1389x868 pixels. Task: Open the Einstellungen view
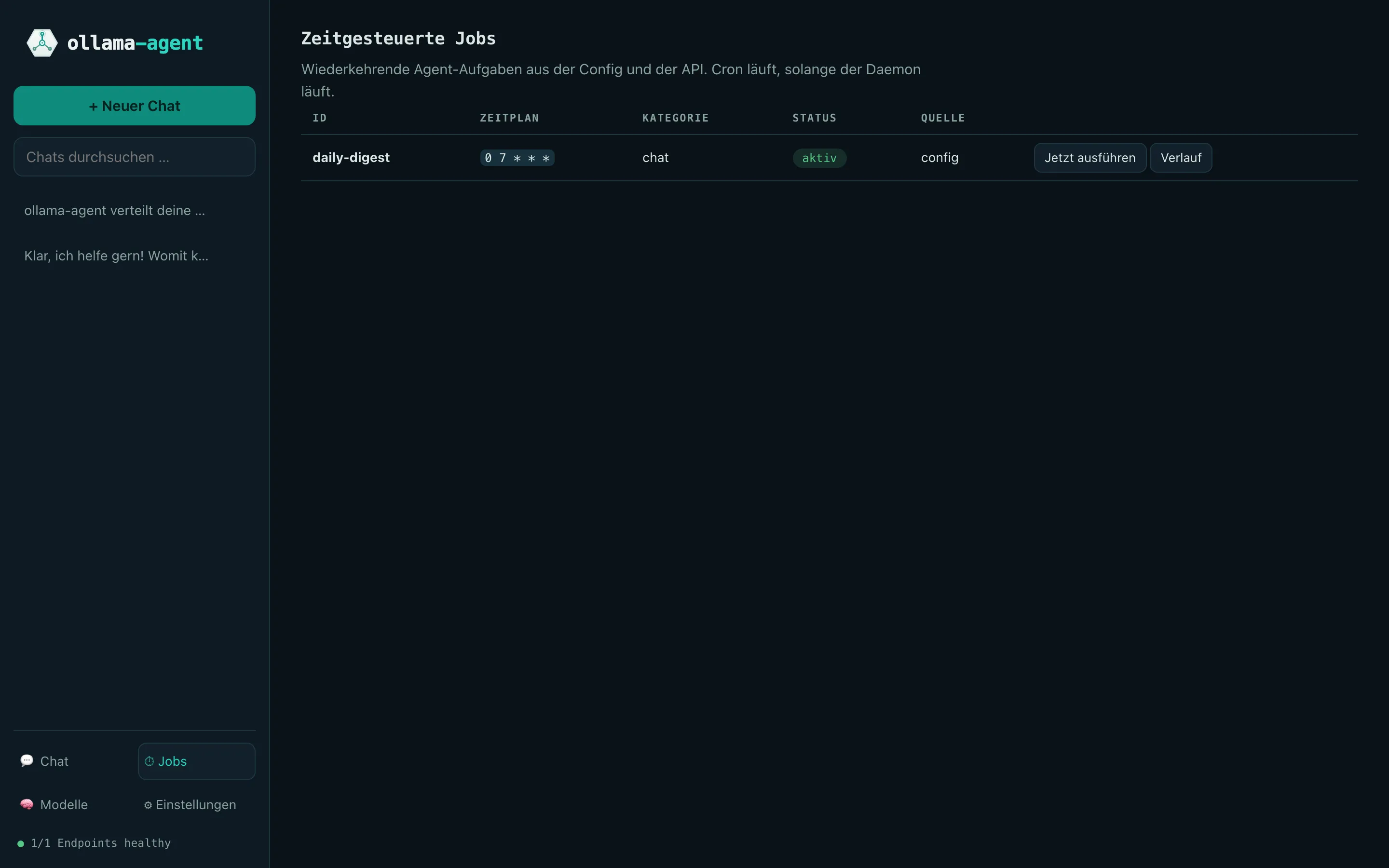click(196, 805)
